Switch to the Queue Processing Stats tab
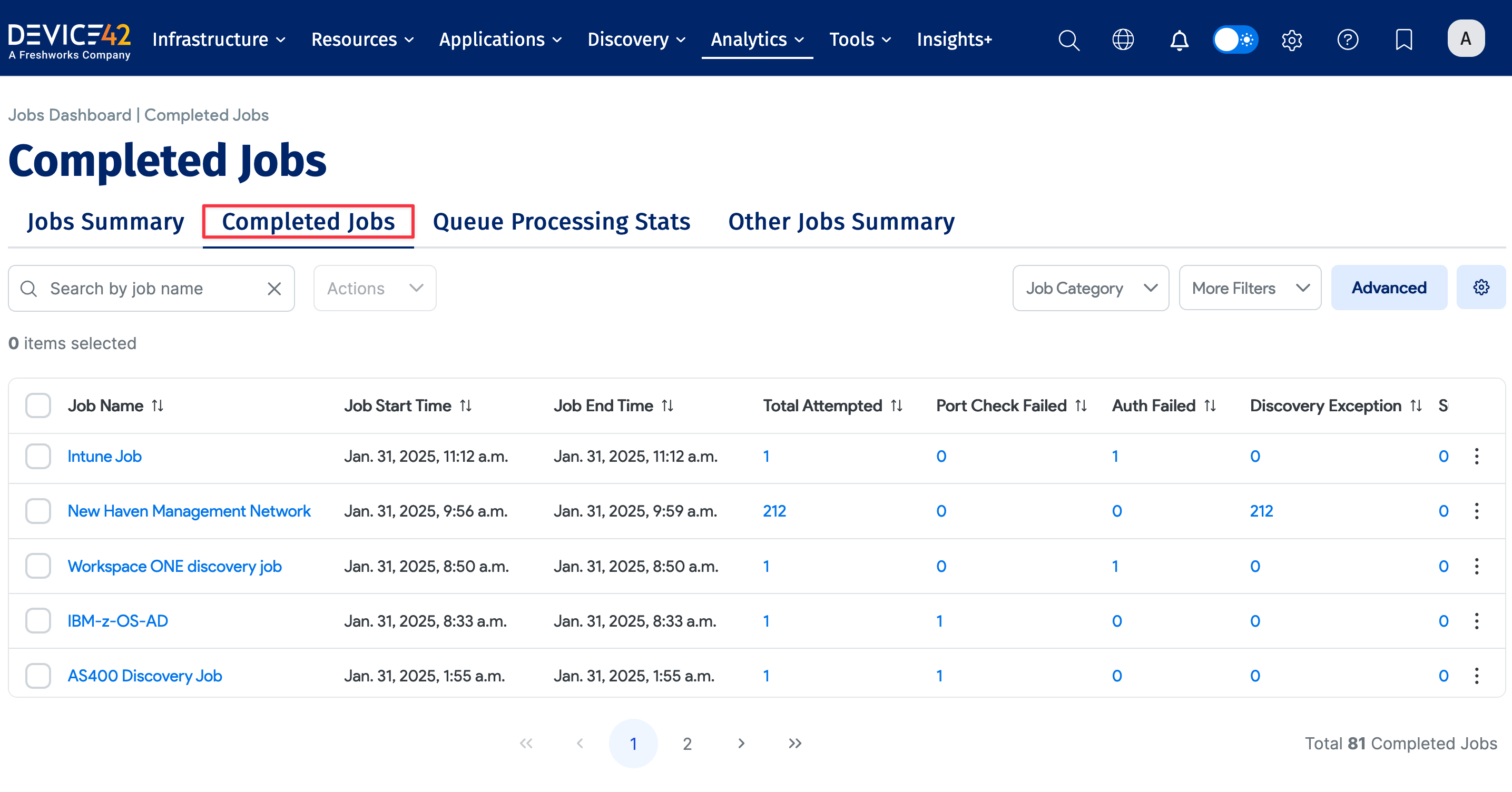 561,221
